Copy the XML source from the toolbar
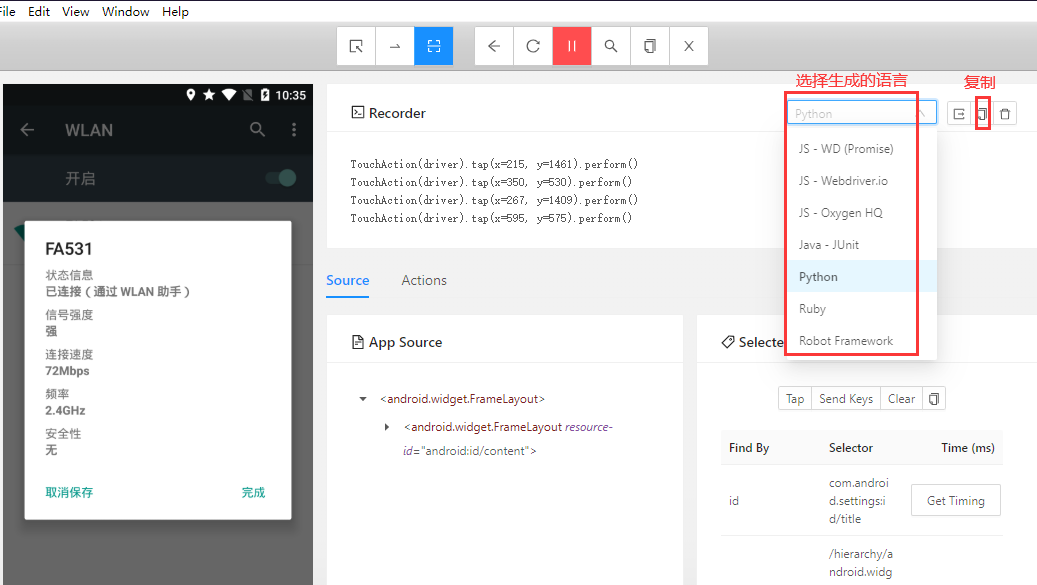The width and height of the screenshot is (1037, 585). 649,45
